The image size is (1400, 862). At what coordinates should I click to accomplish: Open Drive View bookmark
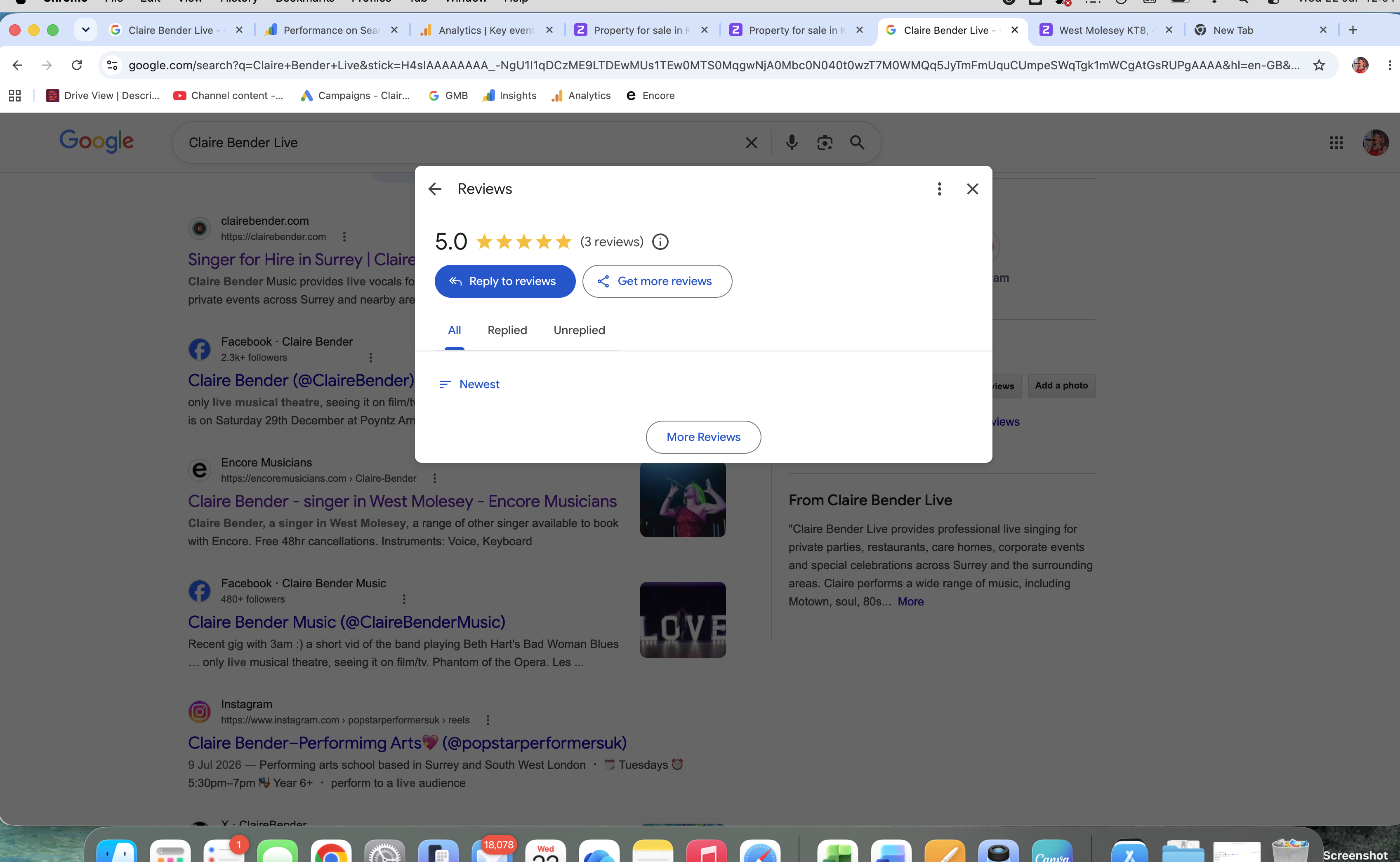pyautogui.click(x=103, y=96)
